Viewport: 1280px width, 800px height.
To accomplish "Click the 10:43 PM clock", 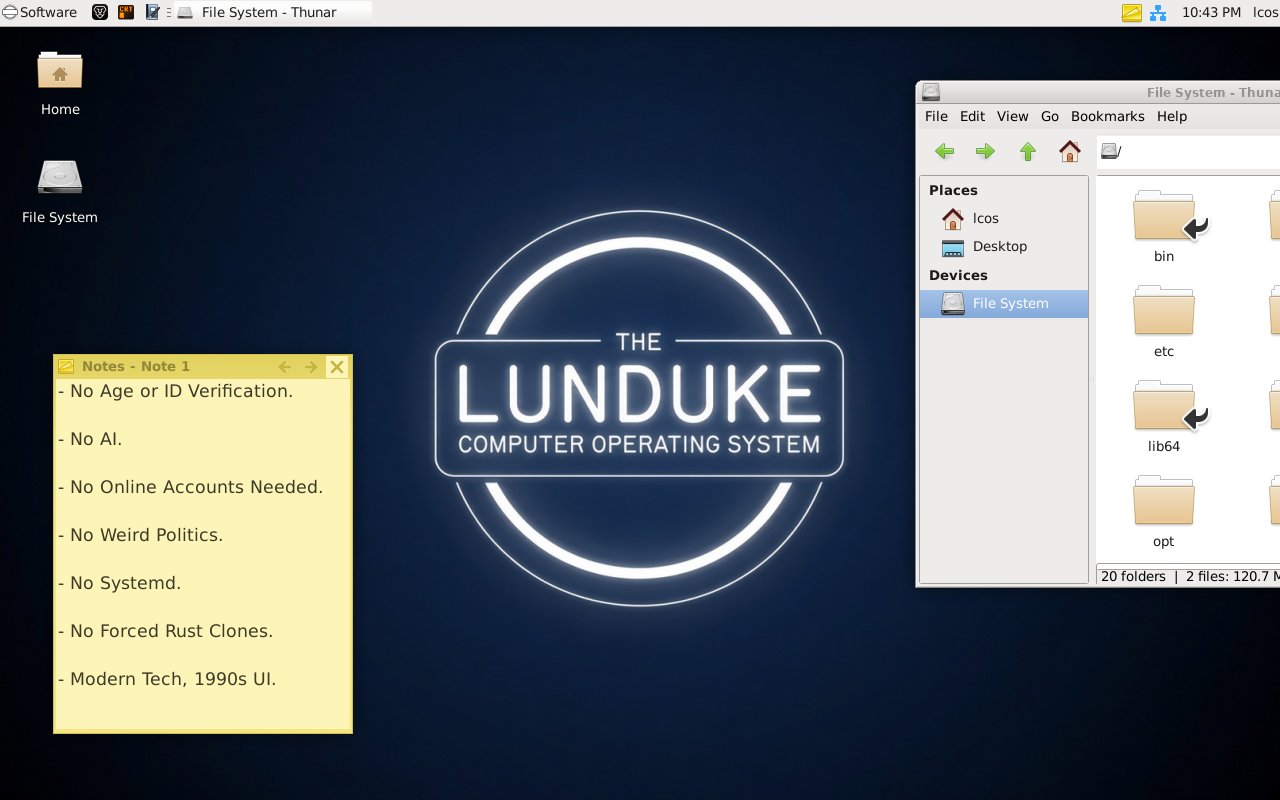I will 1211,12.
